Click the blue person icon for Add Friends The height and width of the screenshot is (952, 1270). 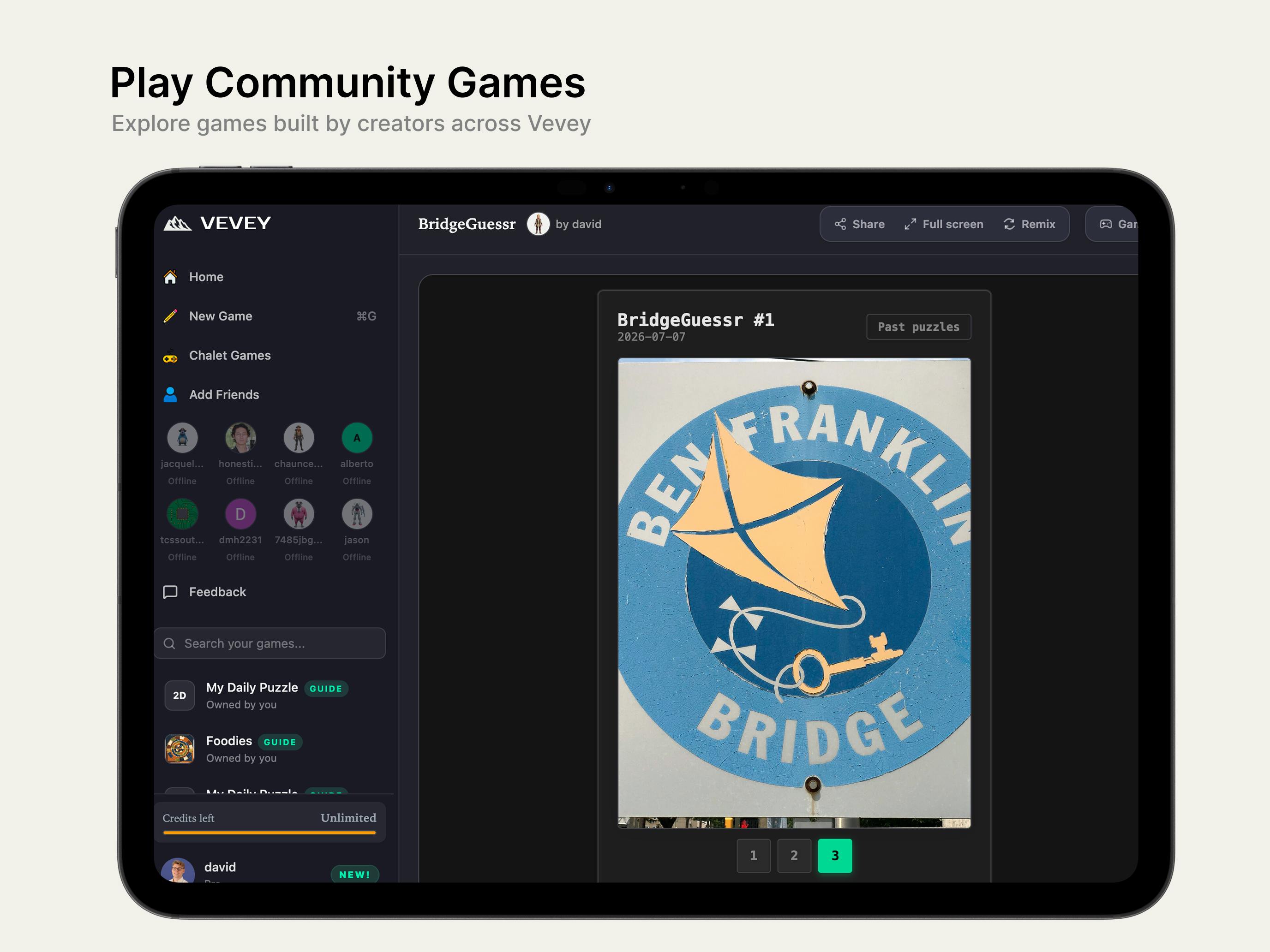[x=171, y=395]
